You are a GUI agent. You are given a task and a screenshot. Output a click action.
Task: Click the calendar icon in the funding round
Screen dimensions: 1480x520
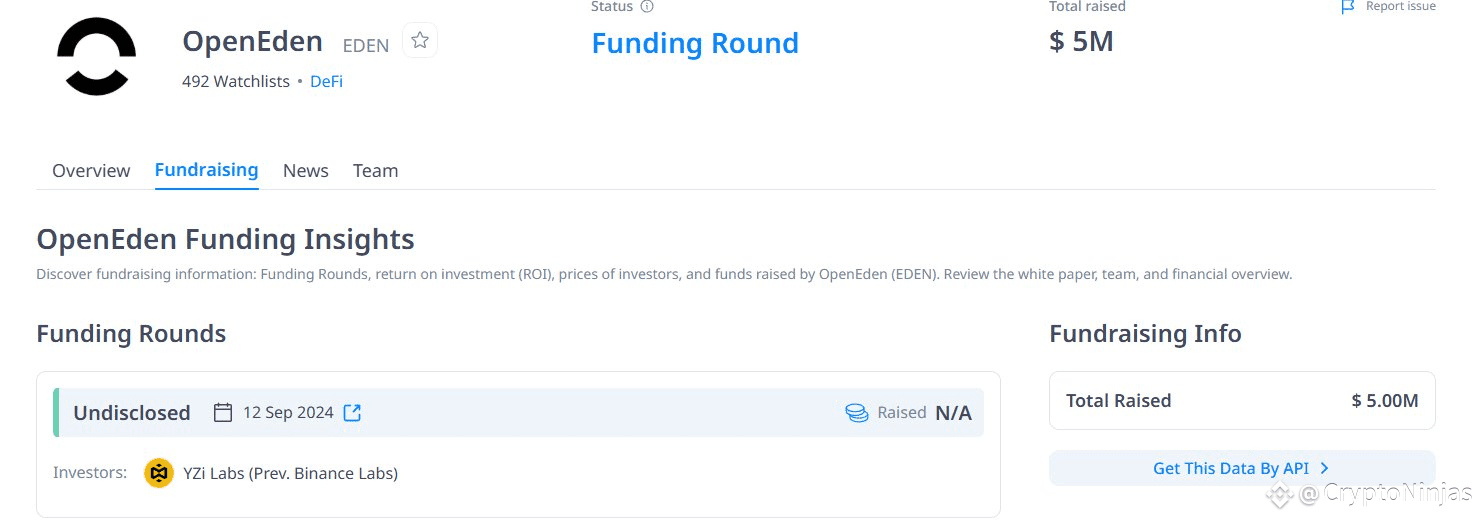pyautogui.click(x=223, y=413)
